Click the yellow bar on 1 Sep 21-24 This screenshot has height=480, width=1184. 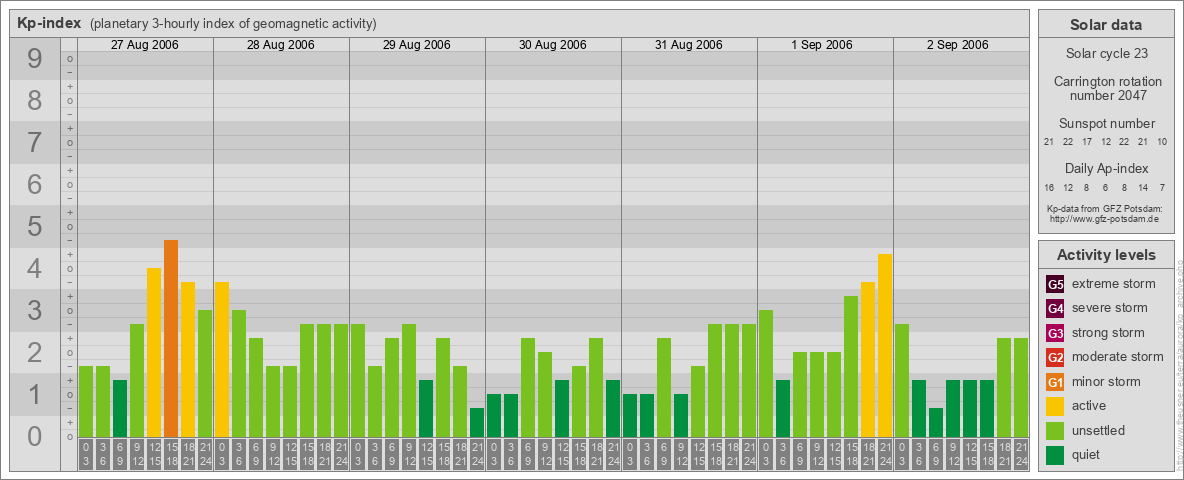click(885, 345)
